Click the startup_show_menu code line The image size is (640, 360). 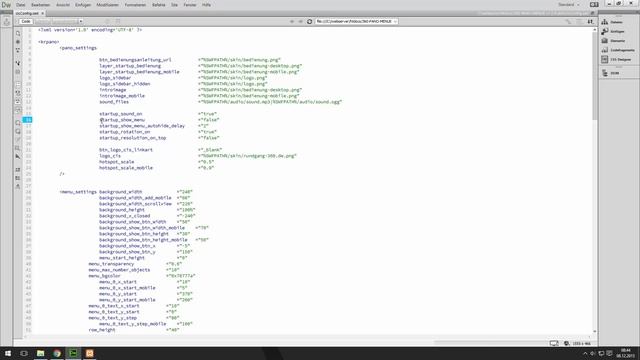pos(159,120)
